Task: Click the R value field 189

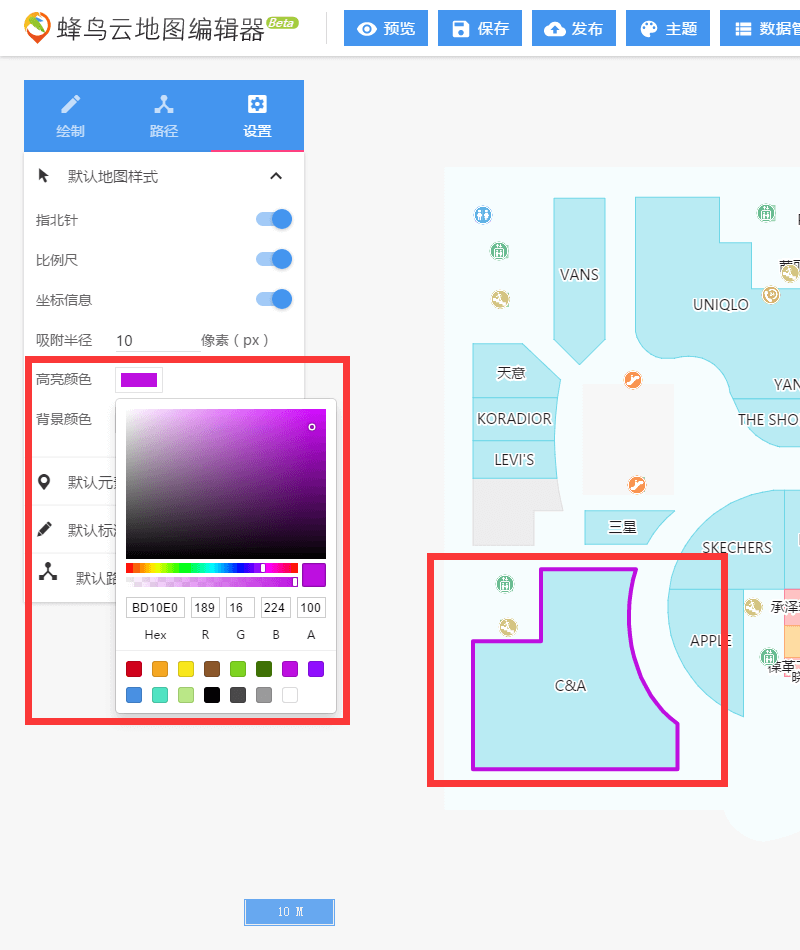Action: click(205, 608)
